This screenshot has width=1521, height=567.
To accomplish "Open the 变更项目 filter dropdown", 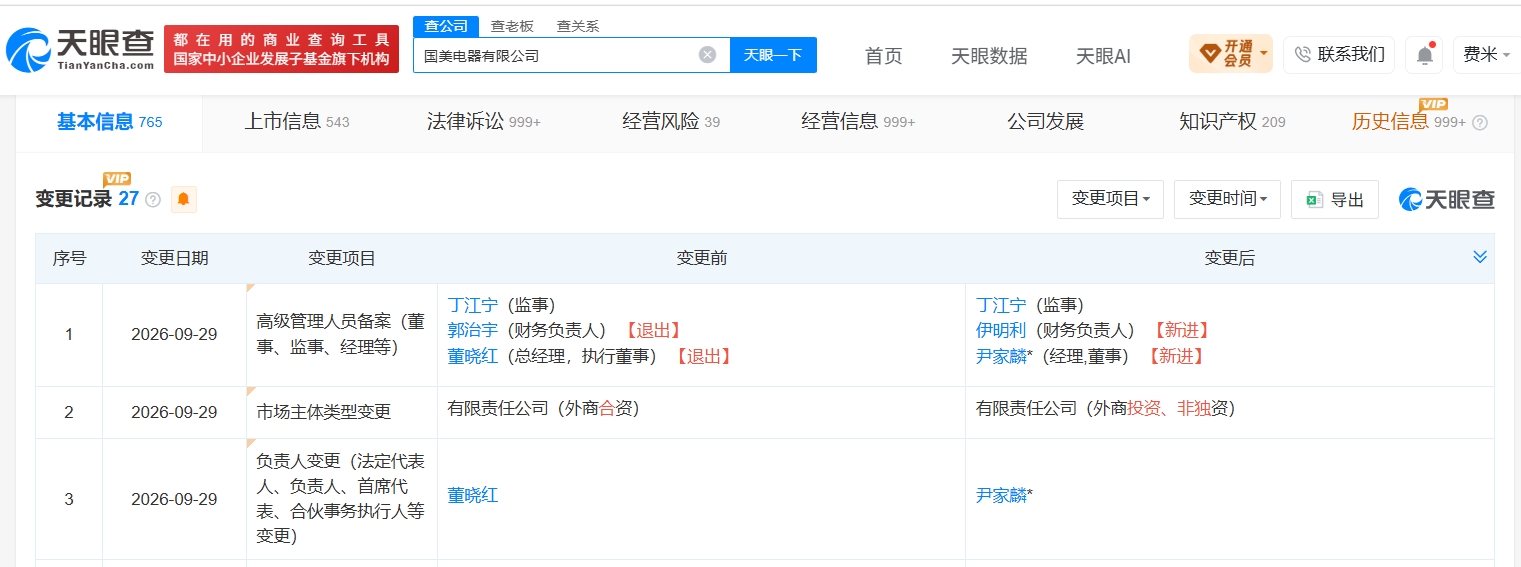I will point(1110,199).
